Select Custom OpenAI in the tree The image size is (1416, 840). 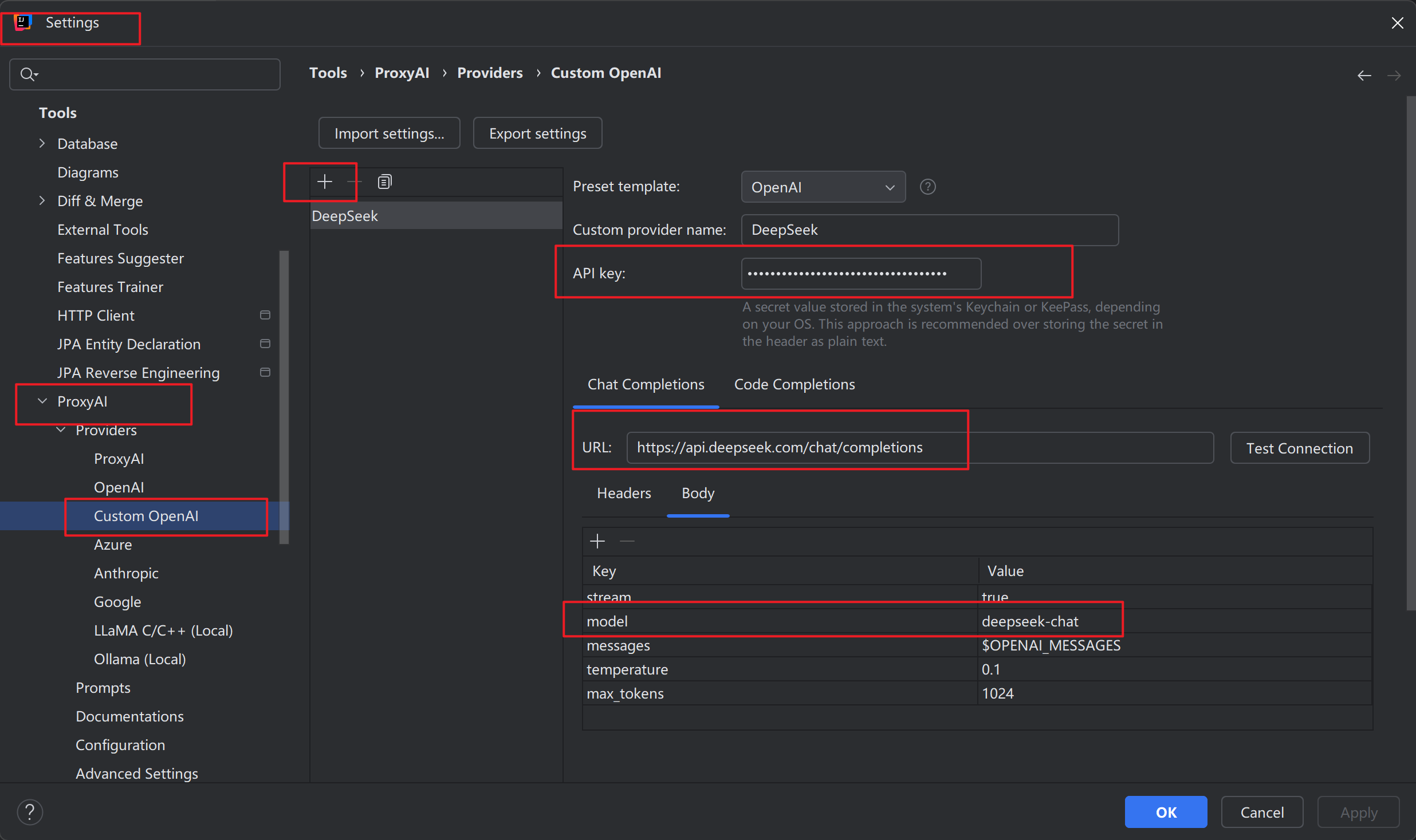[x=146, y=516]
